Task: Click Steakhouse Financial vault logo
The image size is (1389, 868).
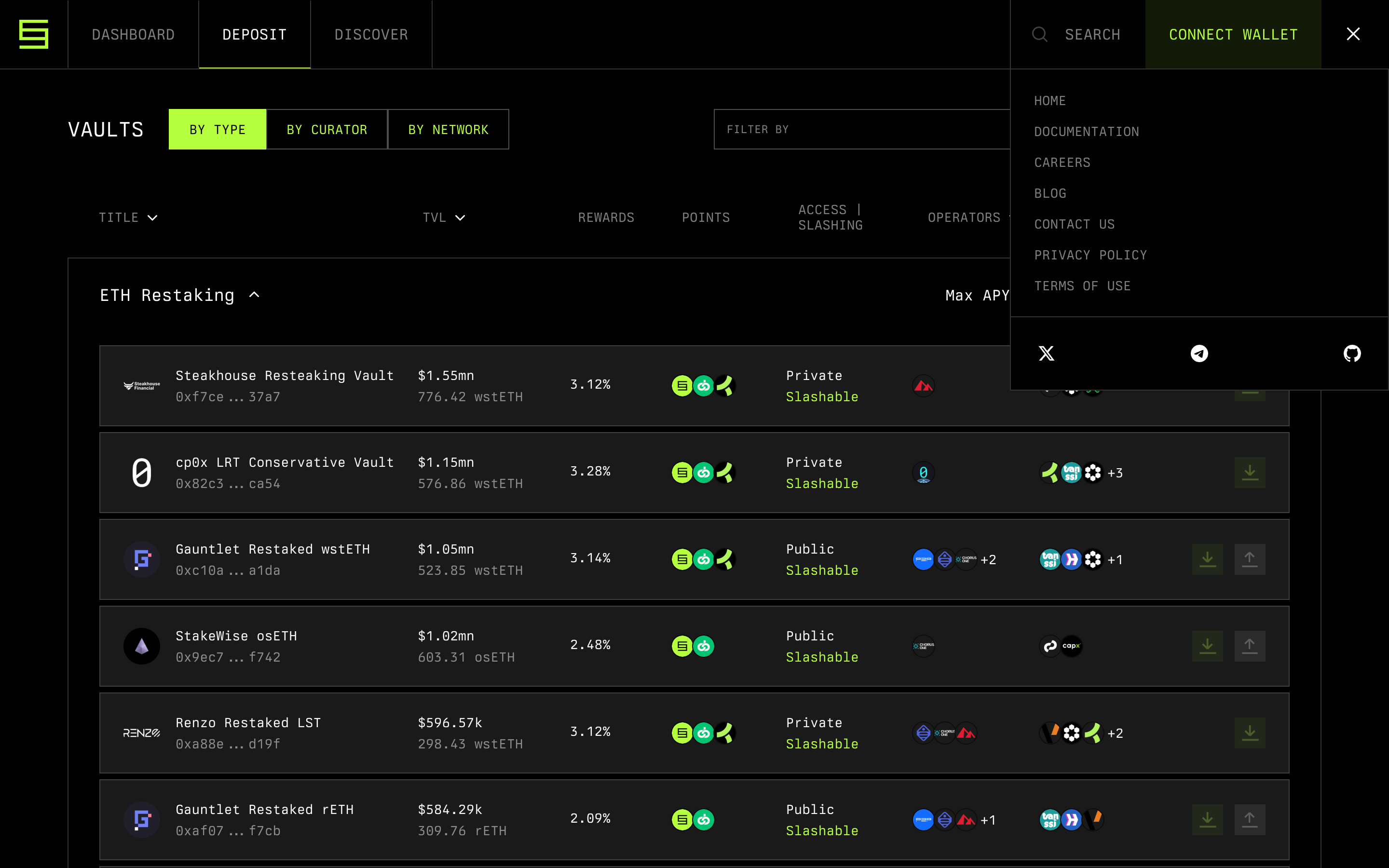Action: (142, 386)
